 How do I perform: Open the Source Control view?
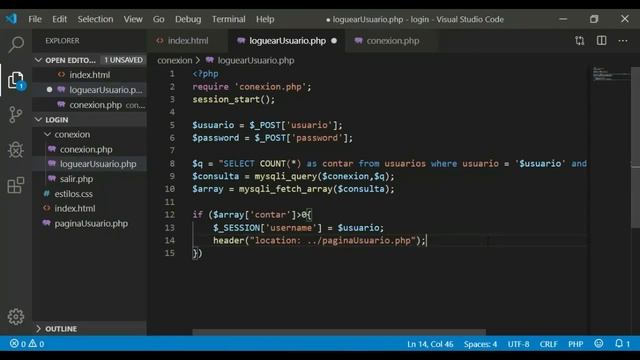(16, 115)
